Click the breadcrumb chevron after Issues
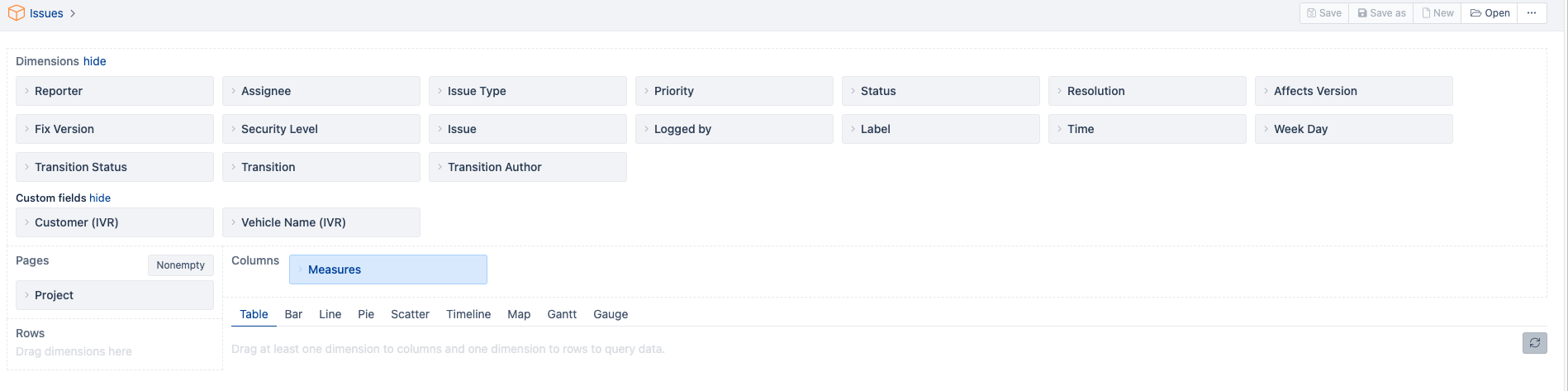Viewport: 1568px width, 391px height. (73, 13)
